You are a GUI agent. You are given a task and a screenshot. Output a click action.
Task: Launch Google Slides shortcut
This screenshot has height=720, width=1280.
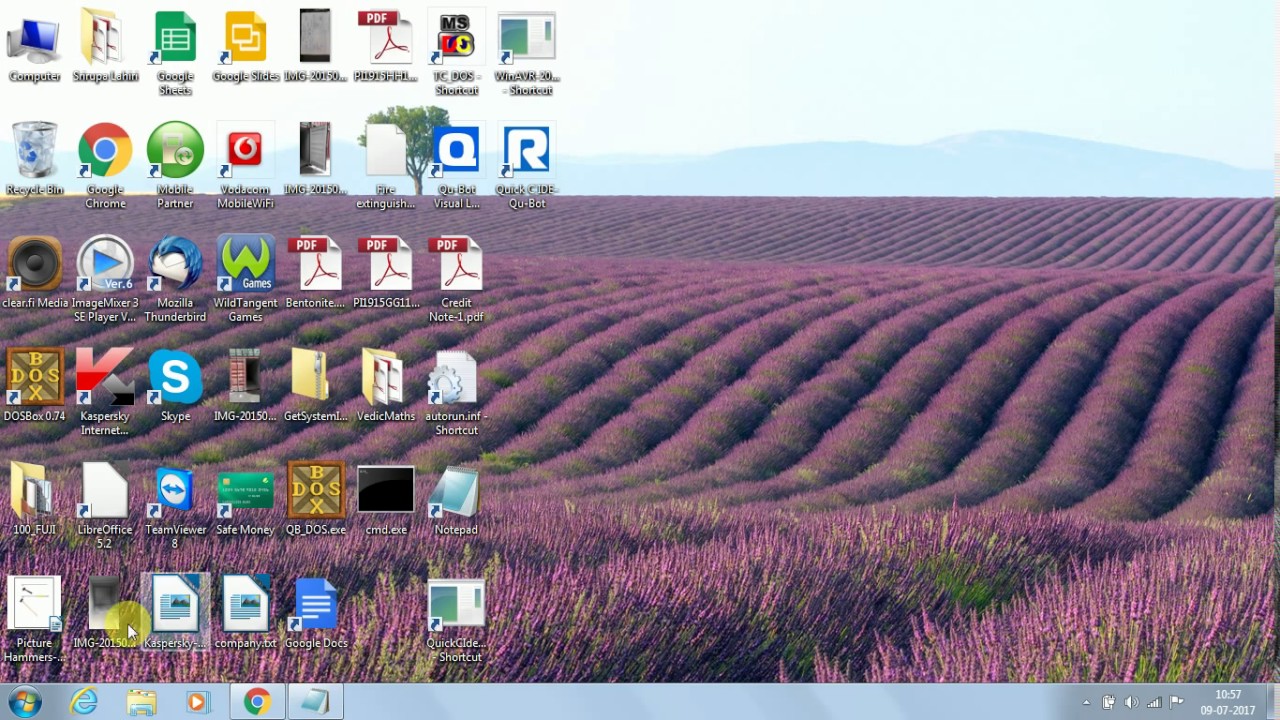(245, 48)
